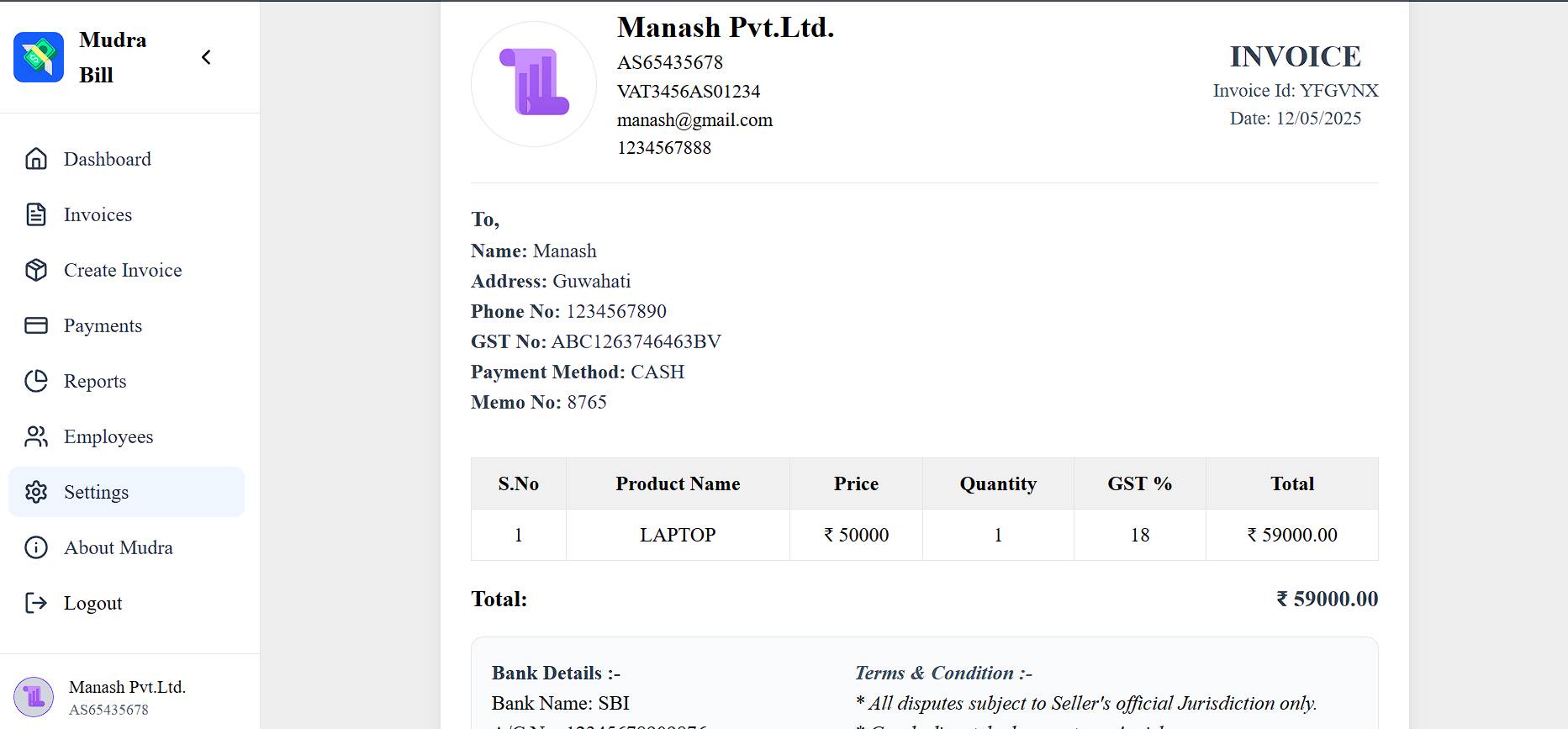Click the Create Invoice cube icon

tap(37, 270)
